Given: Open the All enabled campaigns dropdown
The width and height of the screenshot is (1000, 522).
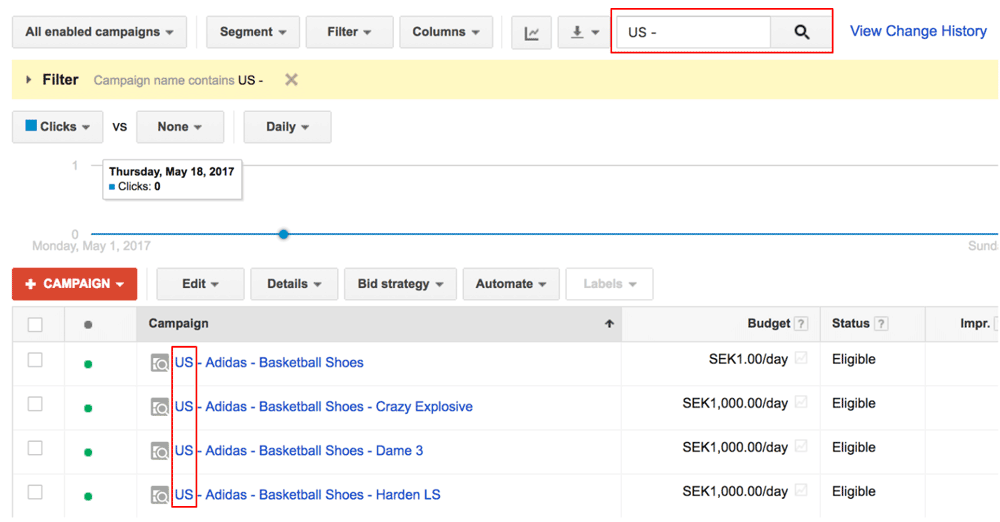Looking at the screenshot, I should pos(99,32).
